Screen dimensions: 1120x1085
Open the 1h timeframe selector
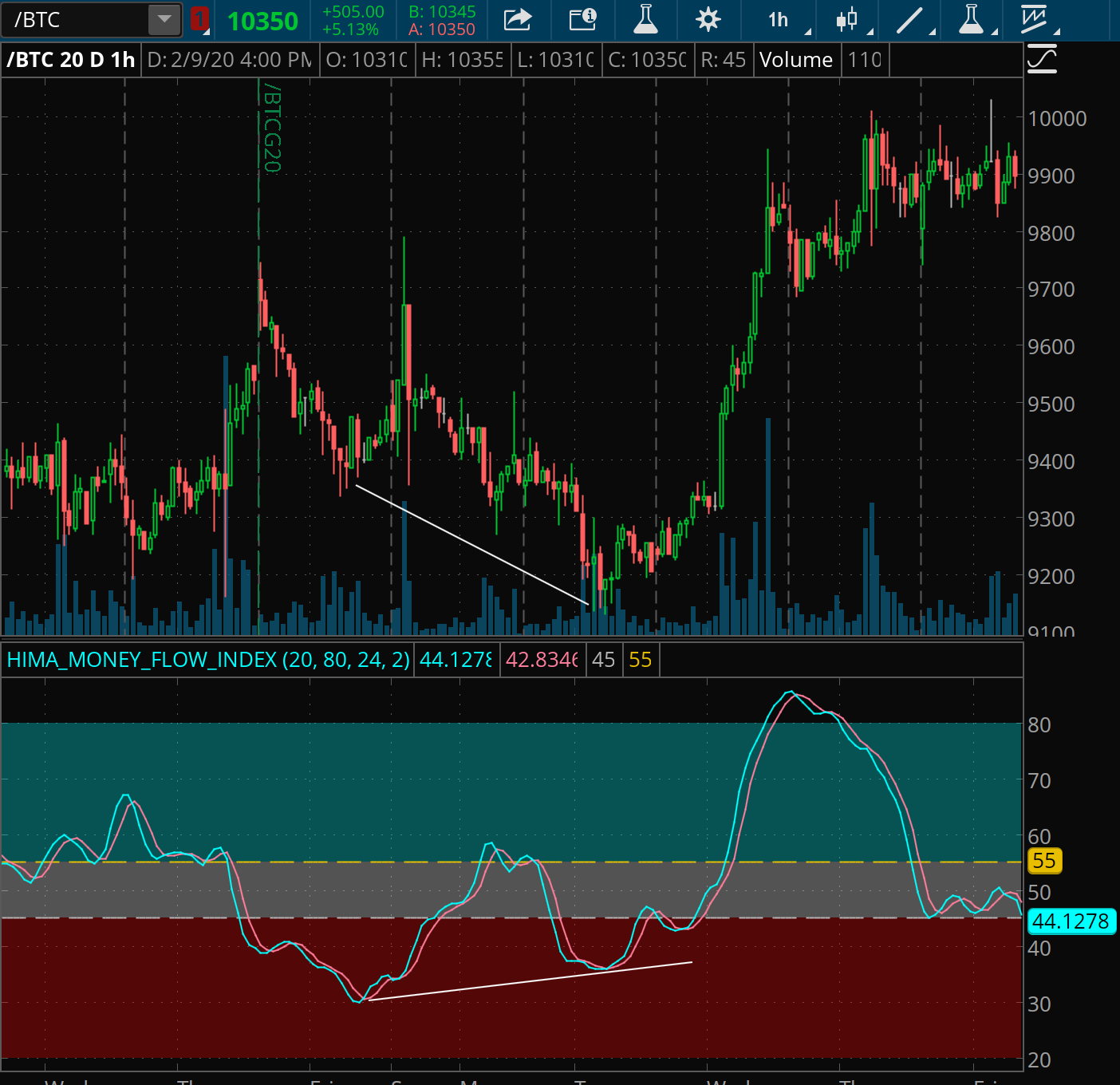[x=779, y=20]
